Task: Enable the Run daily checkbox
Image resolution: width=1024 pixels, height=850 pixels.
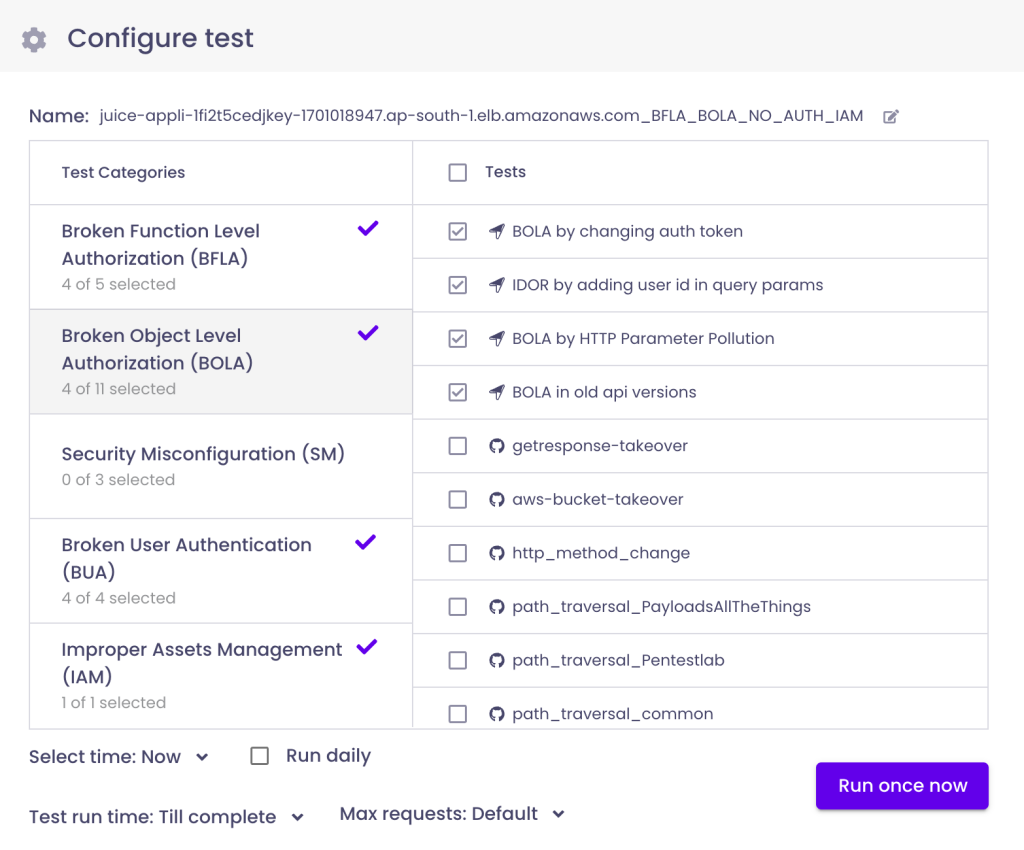Action: click(x=260, y=756)
